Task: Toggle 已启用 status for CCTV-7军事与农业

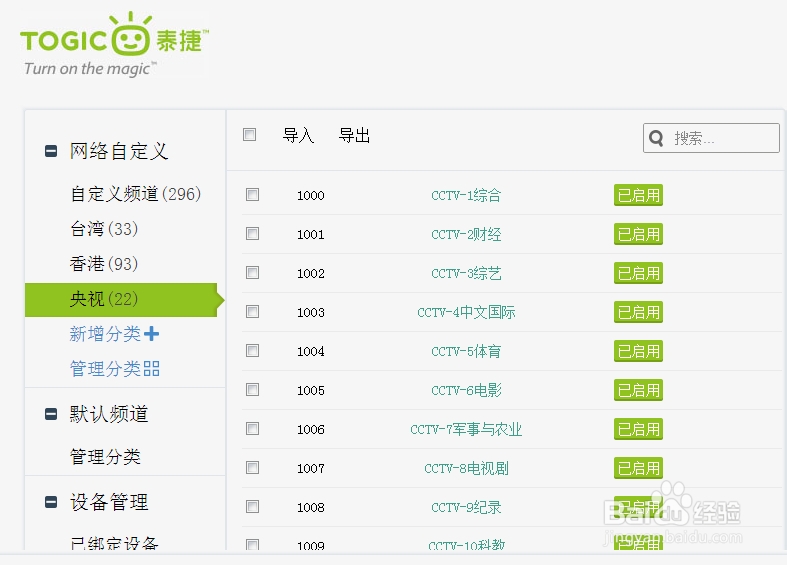Action: (x=638, y=430)
